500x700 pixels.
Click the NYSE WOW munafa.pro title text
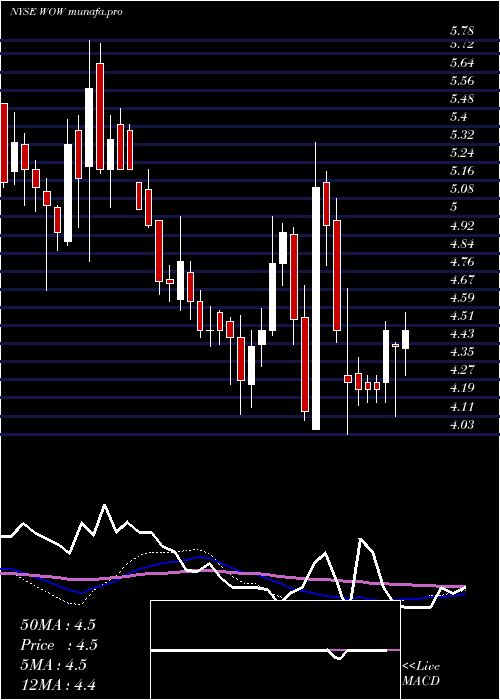[x=66, y=12]
